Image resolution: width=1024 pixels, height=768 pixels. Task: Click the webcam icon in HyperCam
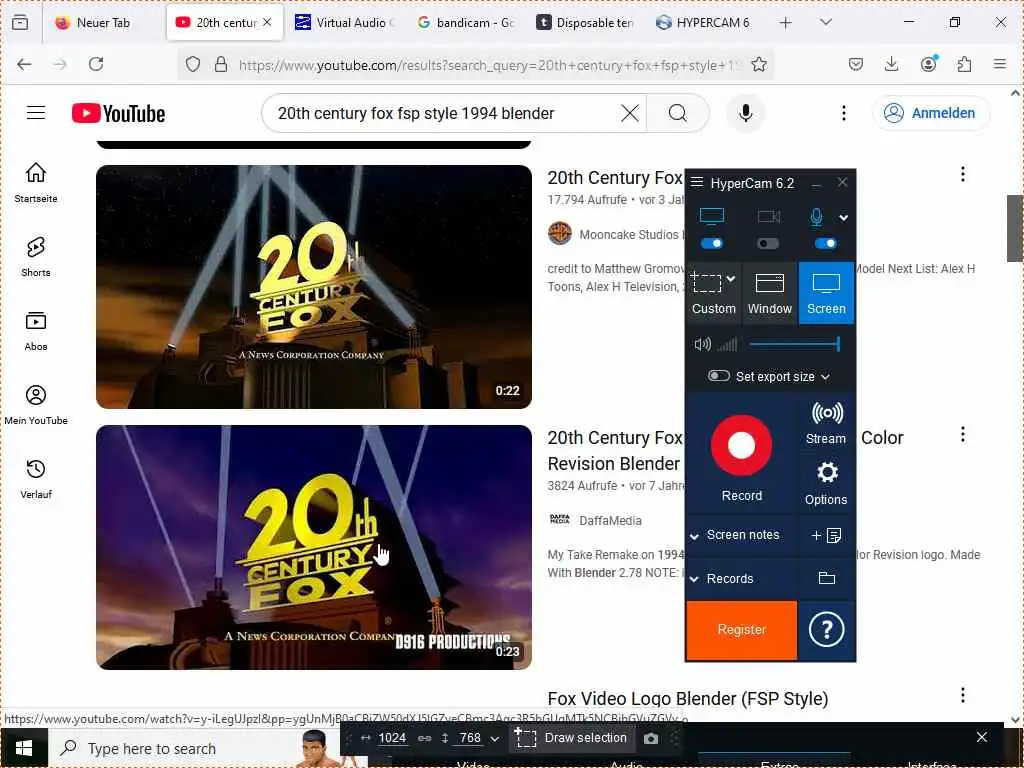click(768, 216)
